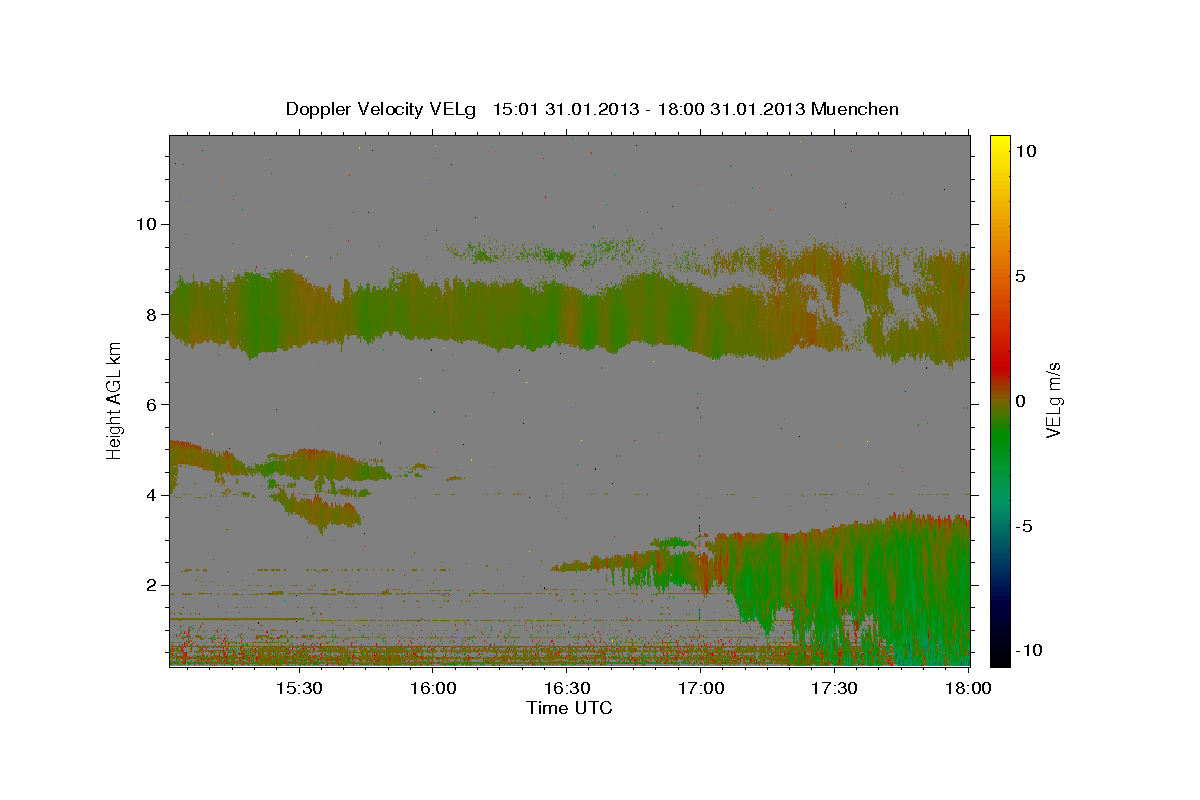The image size is (1200, 800).
Task: Click the 'Time UTC' axis label
Action: (x=569, y=708)
